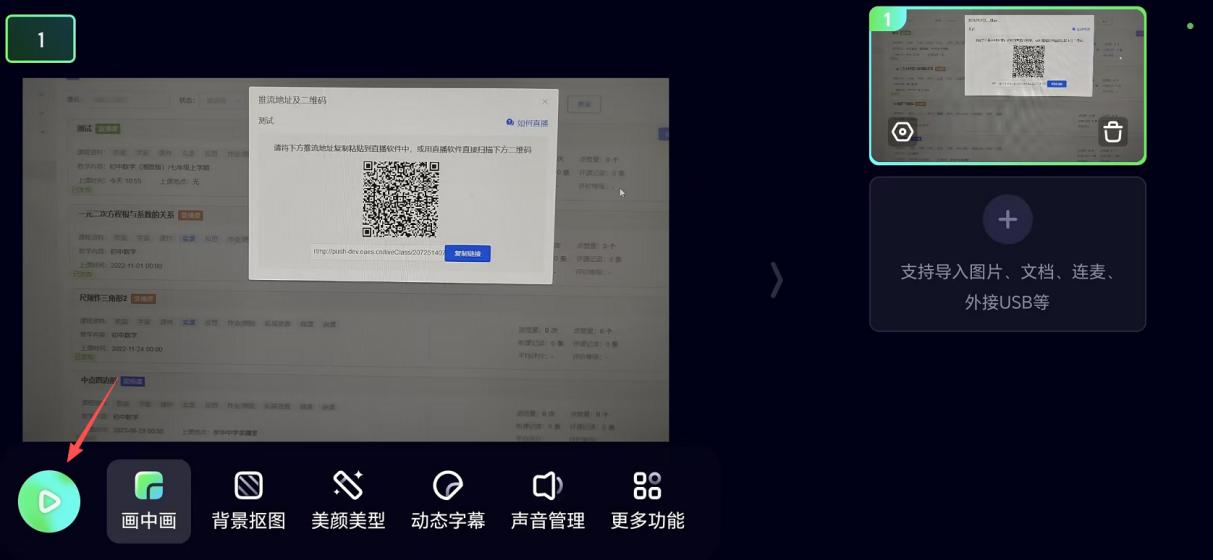Open the 更多功能 more functions menu
This screenshot has height=560, width=1213.
pos(648,501)
